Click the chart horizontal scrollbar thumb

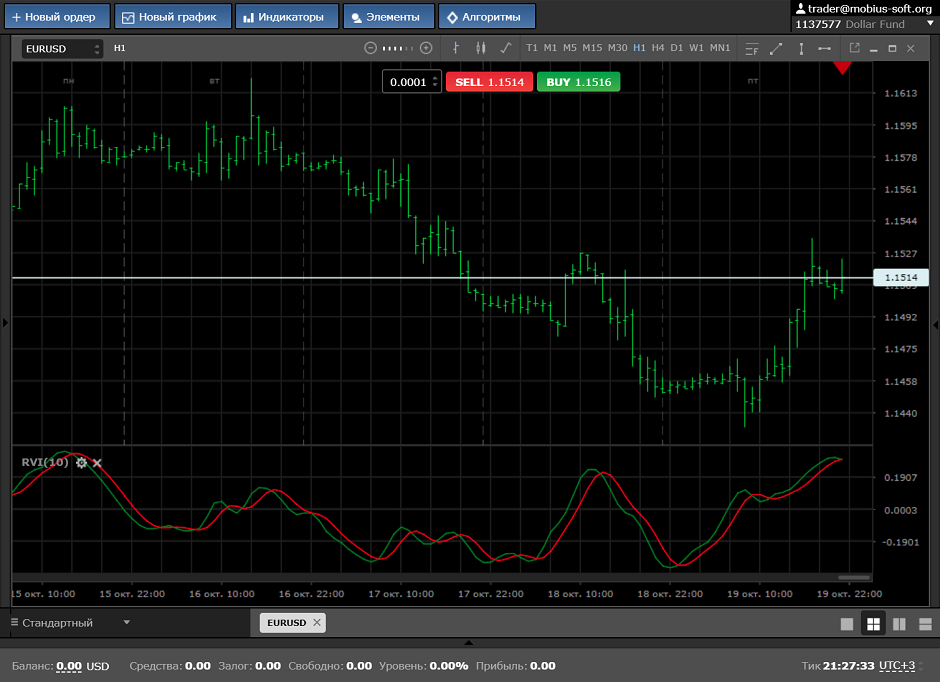(x=854, y=578)
